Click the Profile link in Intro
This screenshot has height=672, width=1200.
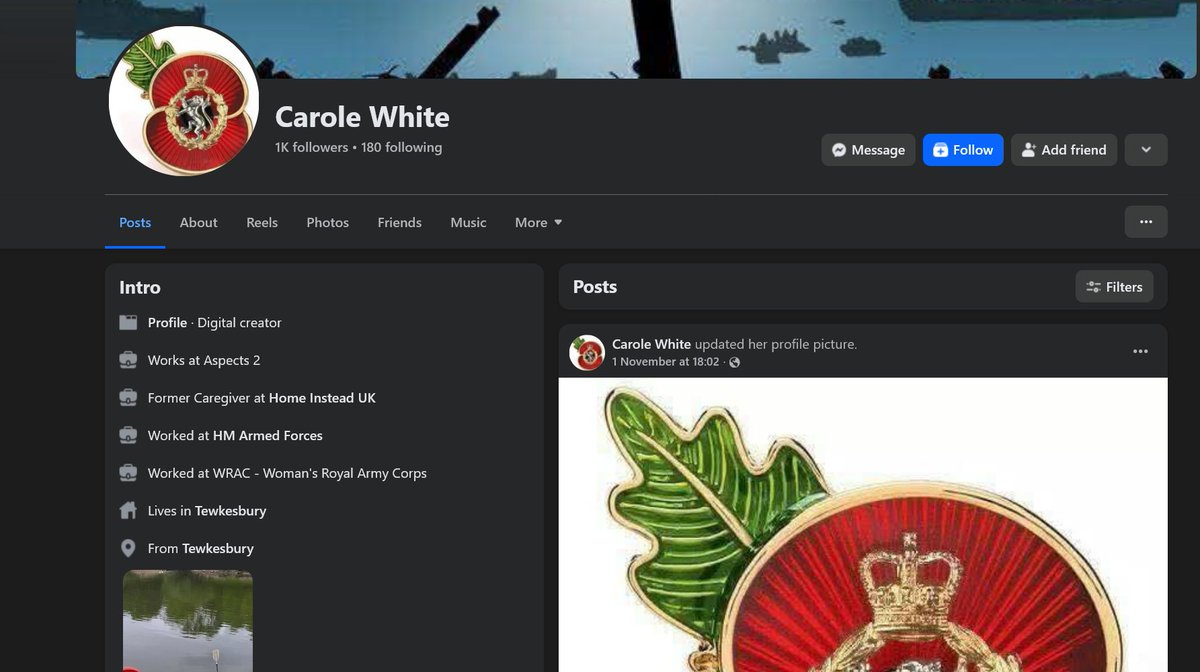pyautogui.click(x=167, y=323)
